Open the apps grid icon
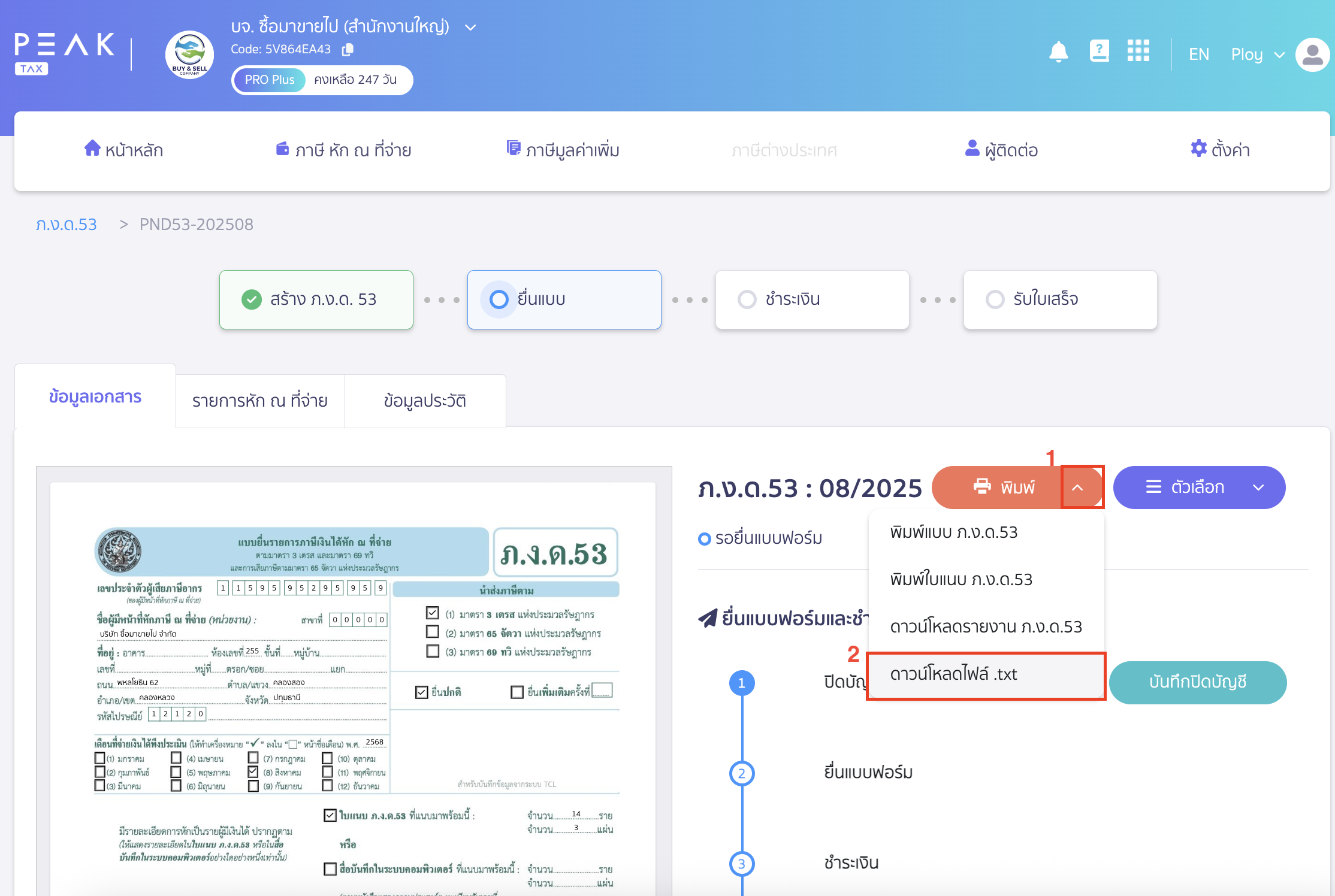Screen dimensions: 1335x896 (x=1138, y=52)
